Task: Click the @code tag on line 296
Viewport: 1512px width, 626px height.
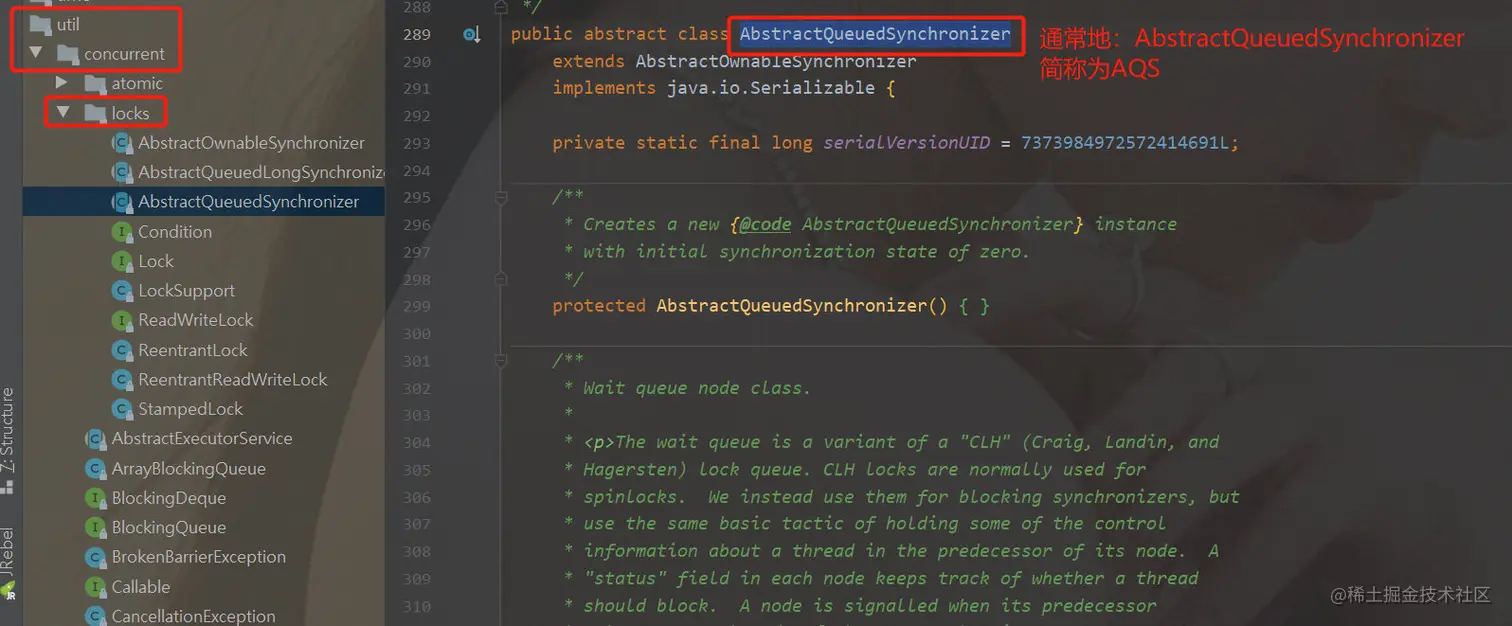Action: click(x=765, y=224)
